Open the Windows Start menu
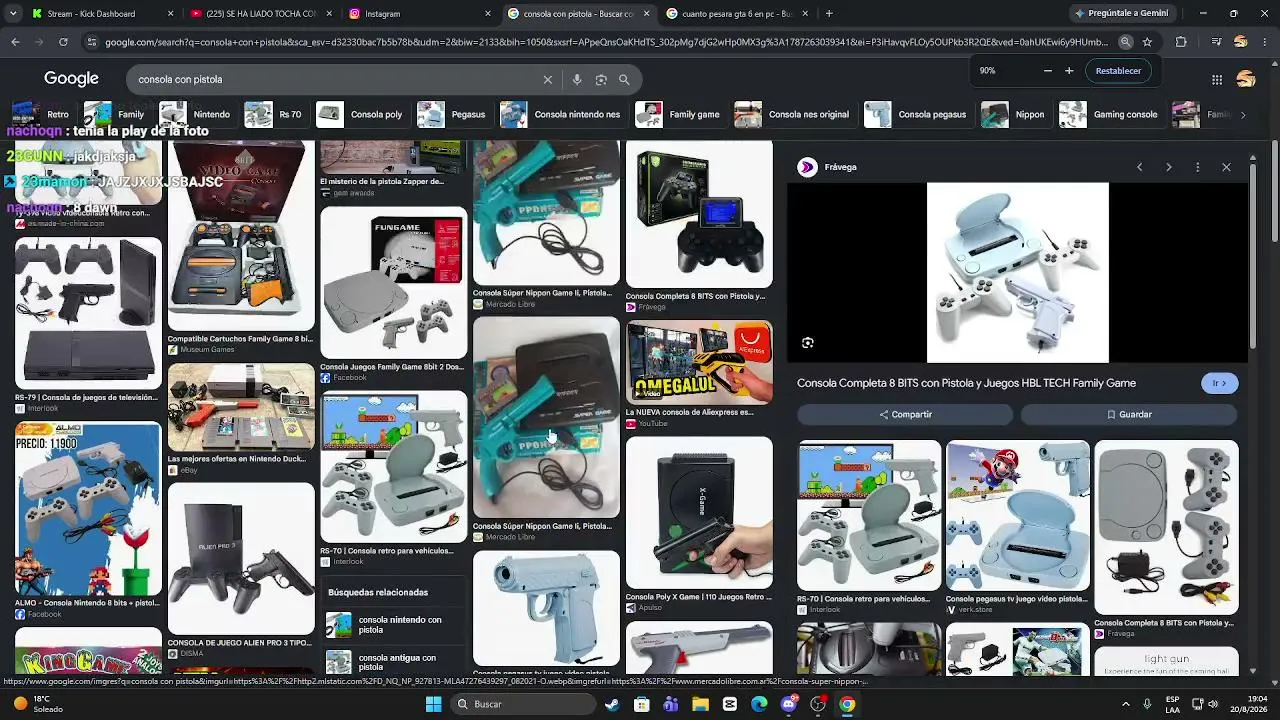Viewport: 1280px width, 720px height. point(433,704)
